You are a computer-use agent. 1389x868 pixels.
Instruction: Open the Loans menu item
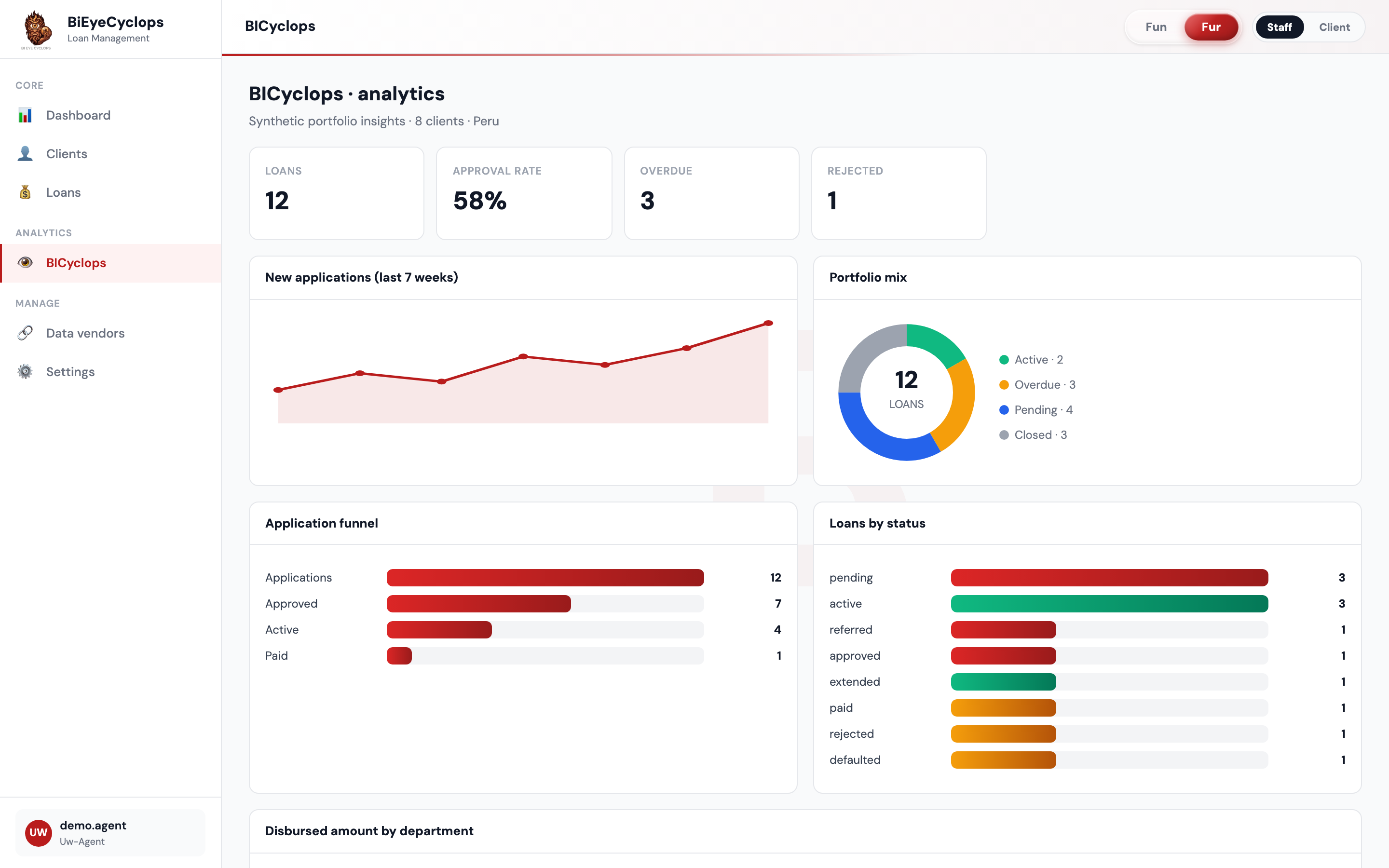coord(111,192)
